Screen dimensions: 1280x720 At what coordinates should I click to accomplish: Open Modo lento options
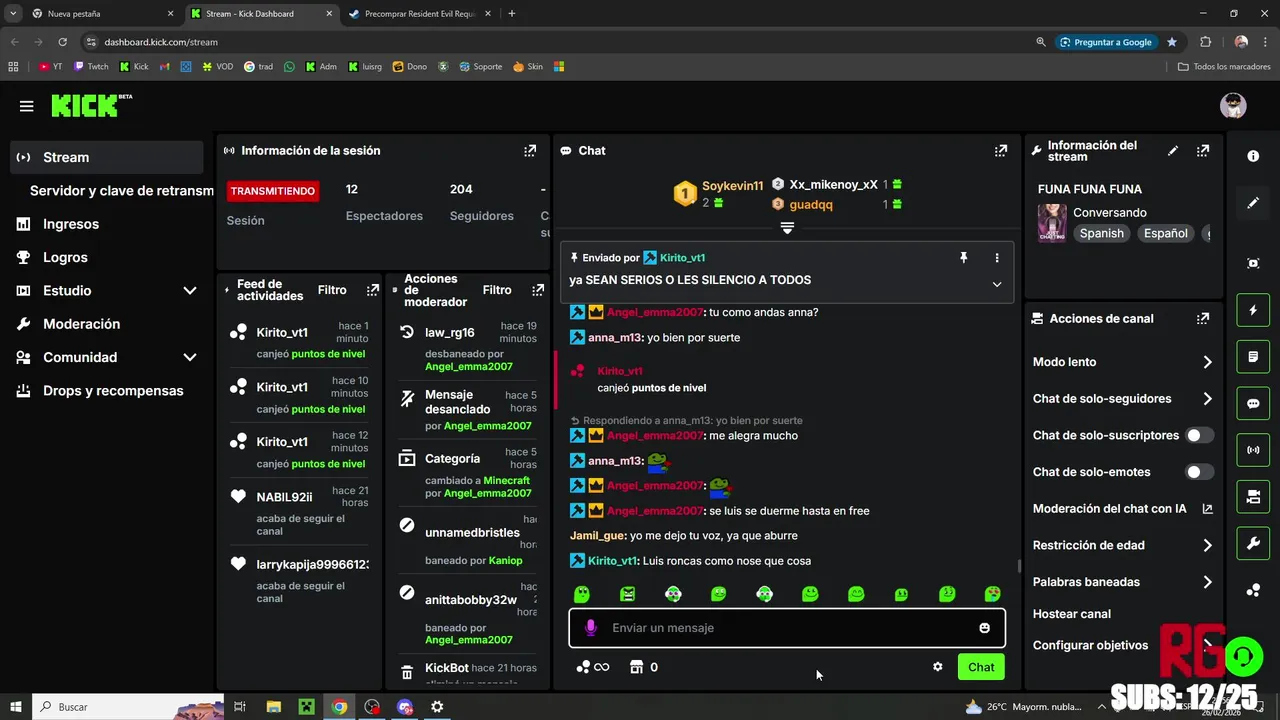(x=1122, y=362)
